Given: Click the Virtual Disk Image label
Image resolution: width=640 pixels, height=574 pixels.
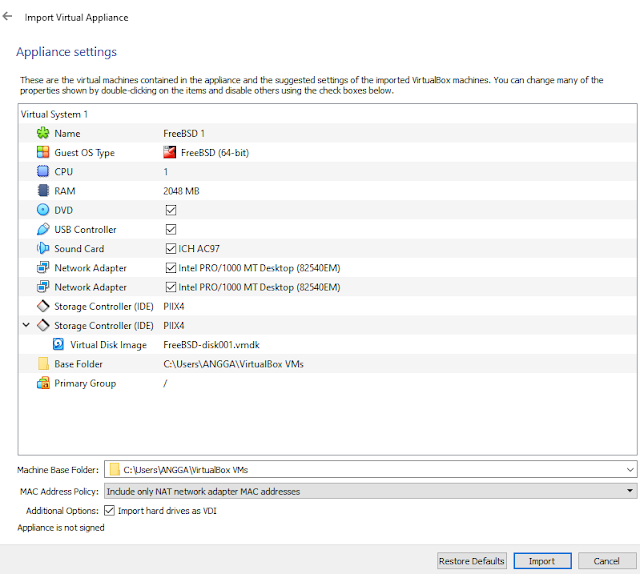Looking at the screenshot, I should pos(108,344).
